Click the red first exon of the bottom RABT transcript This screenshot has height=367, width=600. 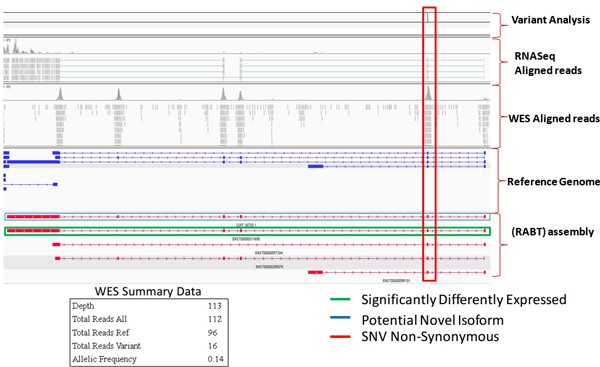click(315, 272)
